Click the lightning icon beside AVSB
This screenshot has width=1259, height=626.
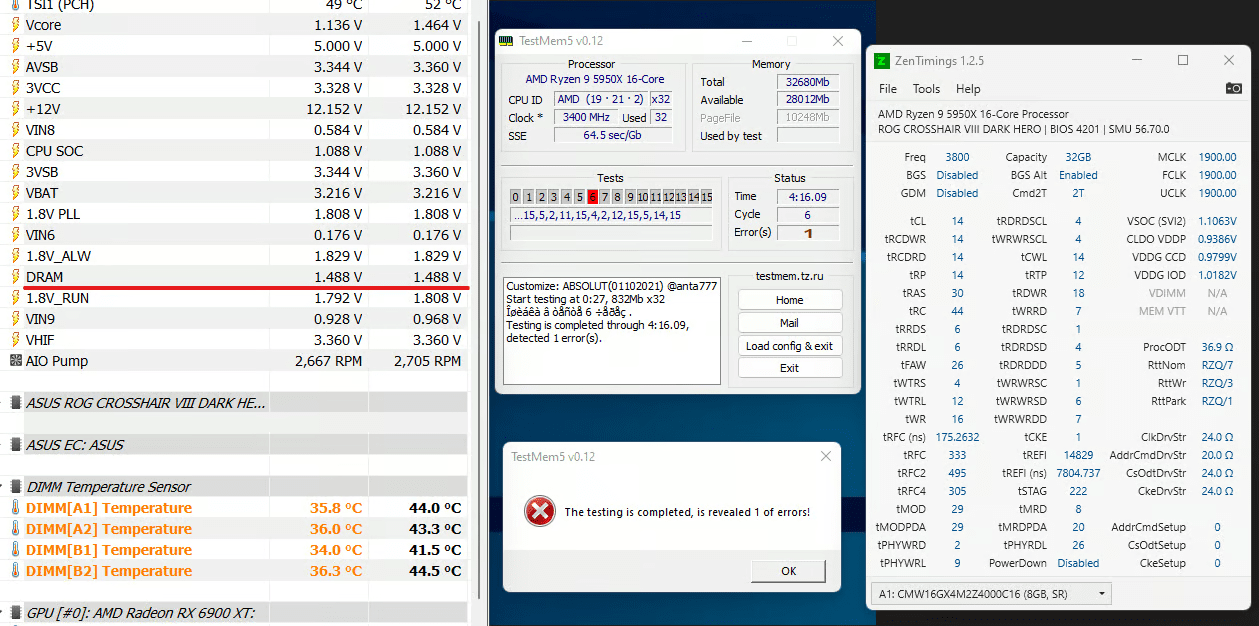[15, 67]
